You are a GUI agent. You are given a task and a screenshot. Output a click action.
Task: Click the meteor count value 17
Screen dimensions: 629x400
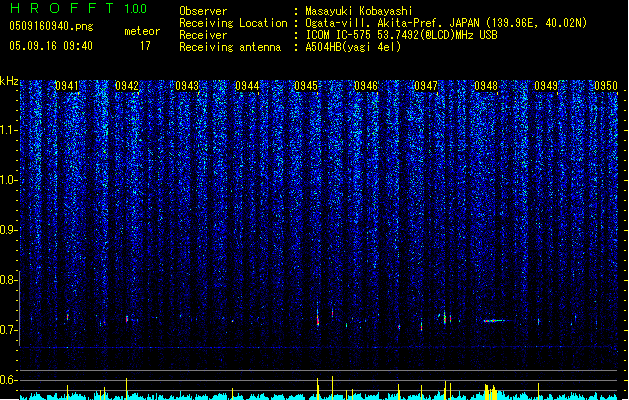tap(145, 46)
